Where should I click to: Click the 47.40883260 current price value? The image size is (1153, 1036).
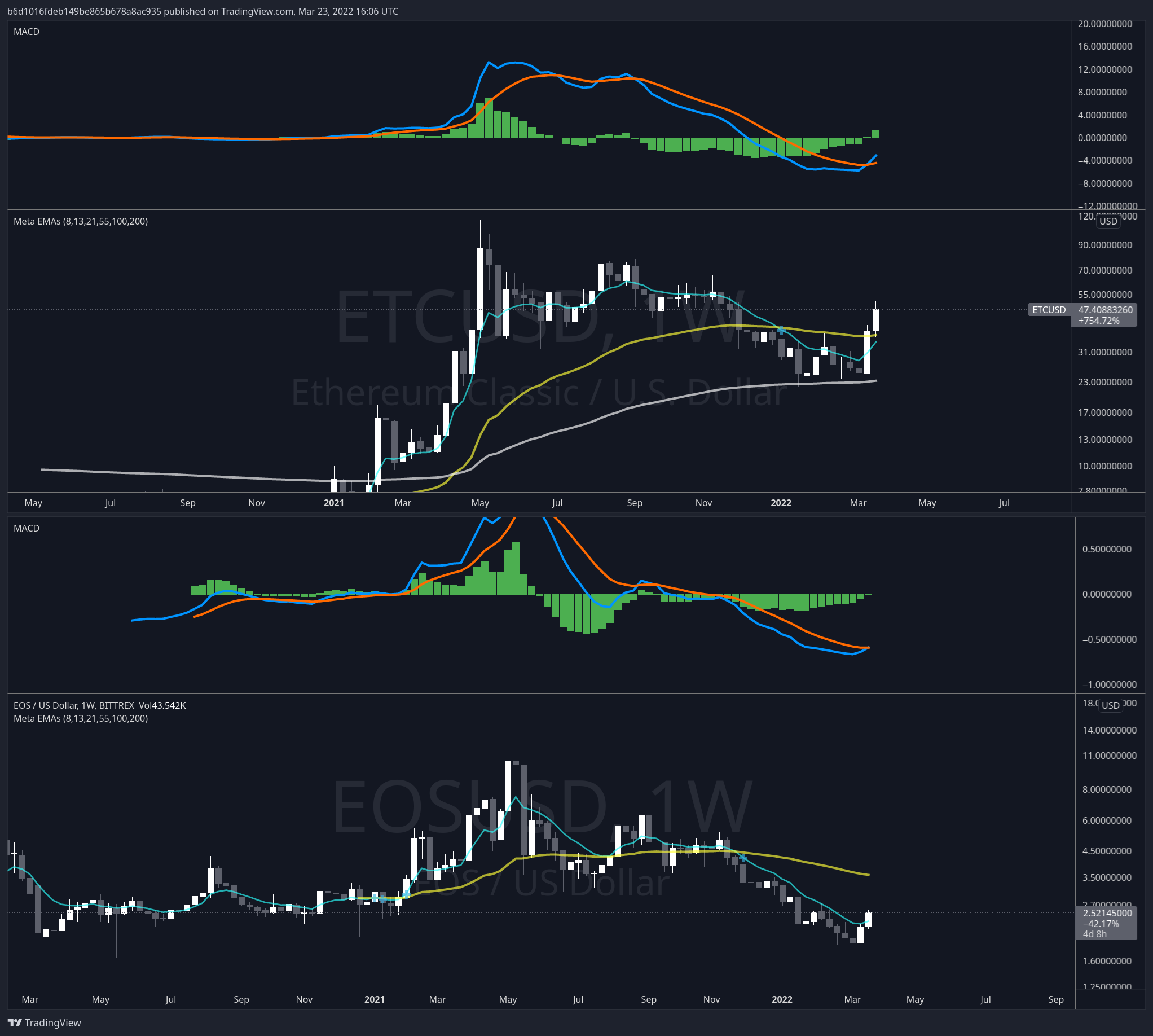pyautogui.click(x=1105, y=310)
